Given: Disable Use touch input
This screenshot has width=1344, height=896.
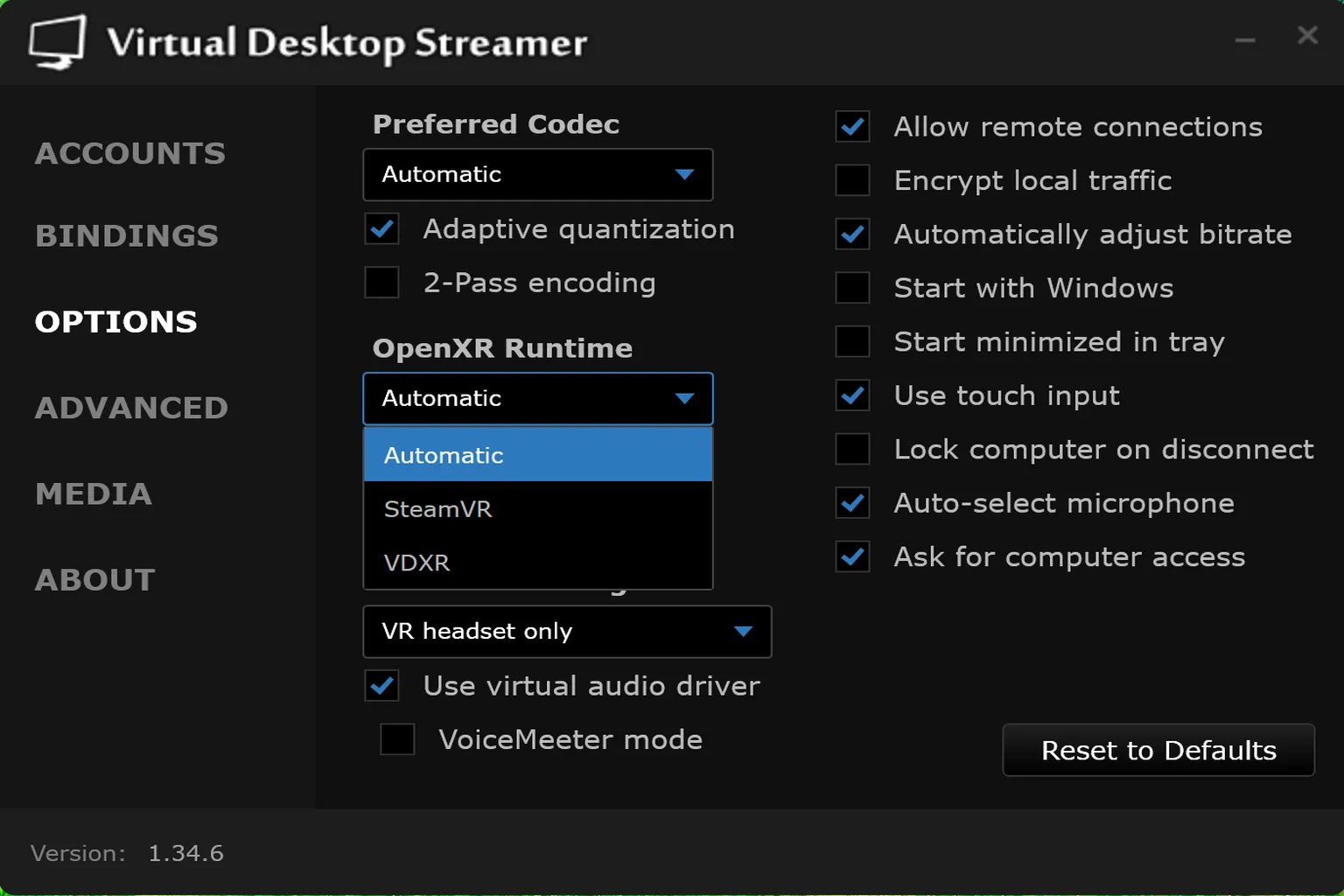Looking at the screenshot, I should (x=851, y=395).
